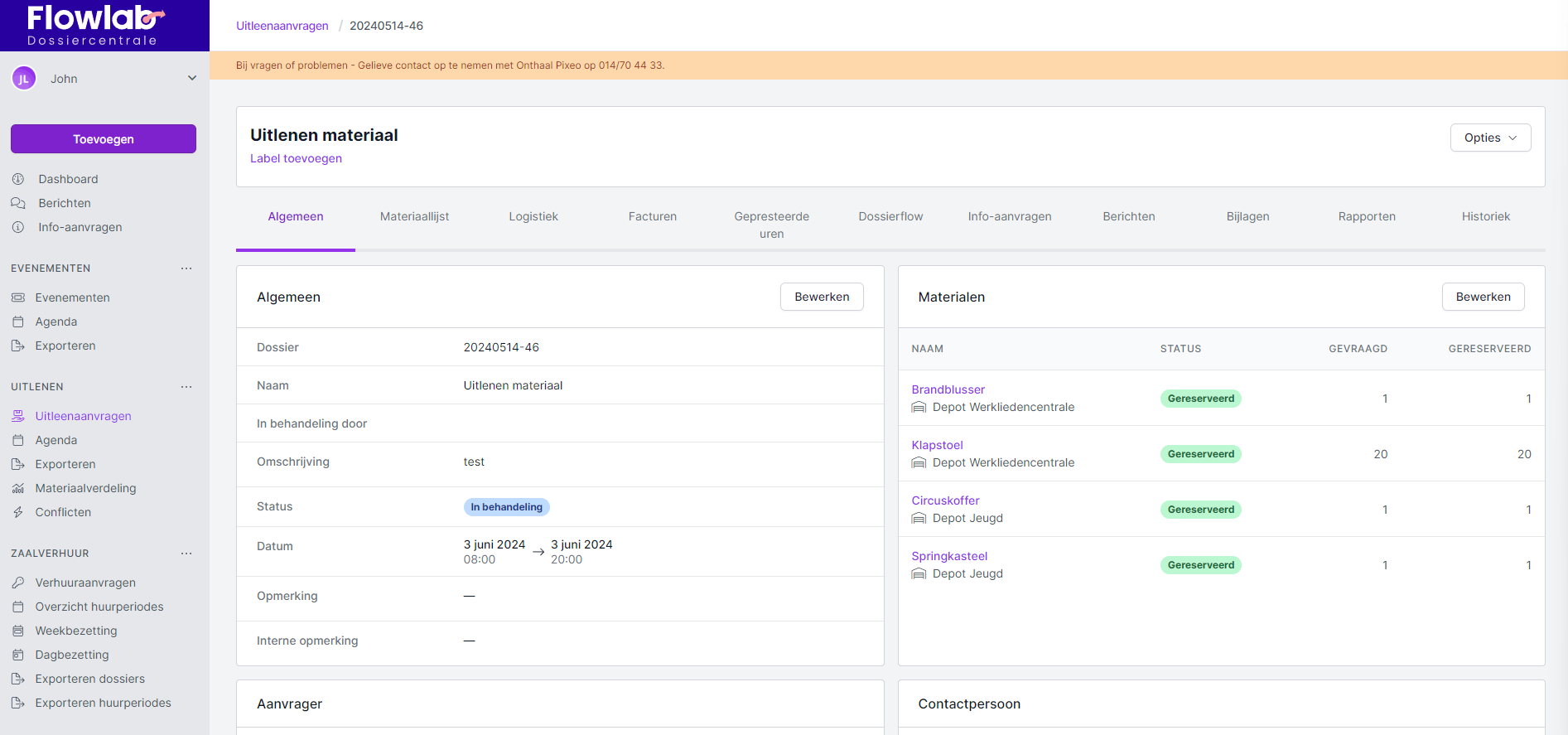
Task: Click the Dashboard icon in sidebar
Action: [x=18, y=179]
